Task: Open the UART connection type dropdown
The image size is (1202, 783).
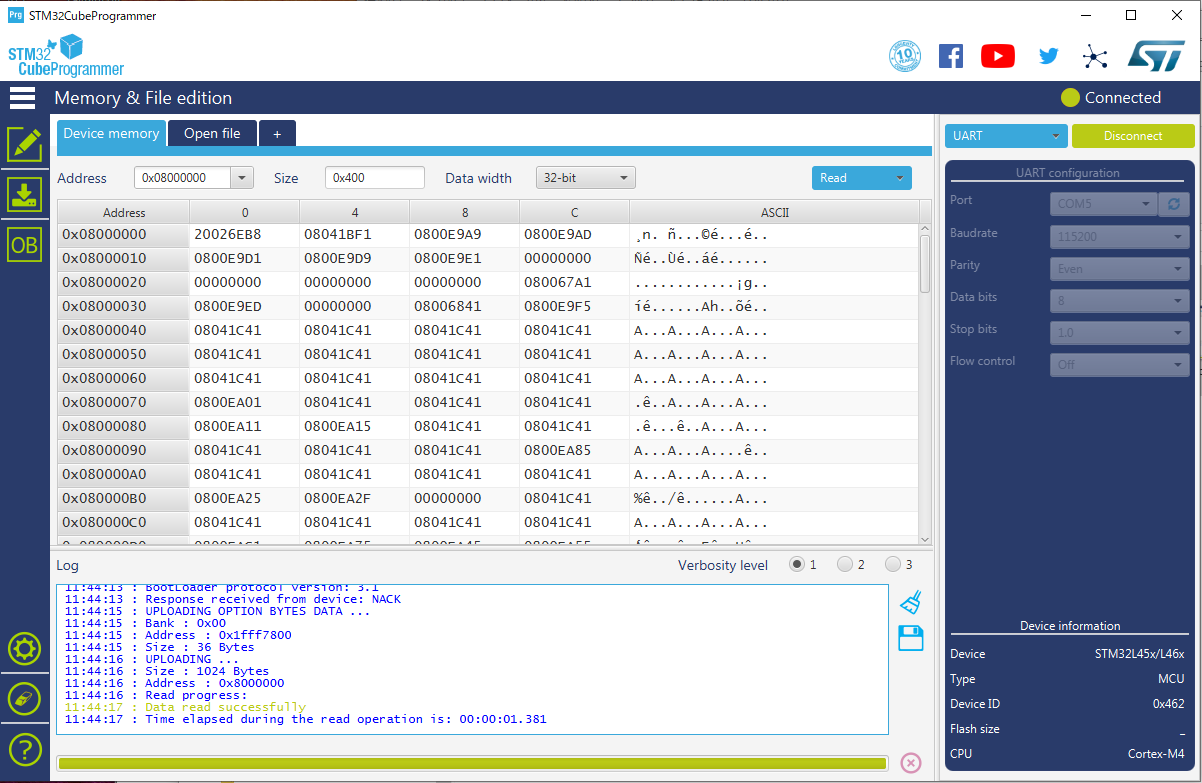Action: [x=1006, y=136]
